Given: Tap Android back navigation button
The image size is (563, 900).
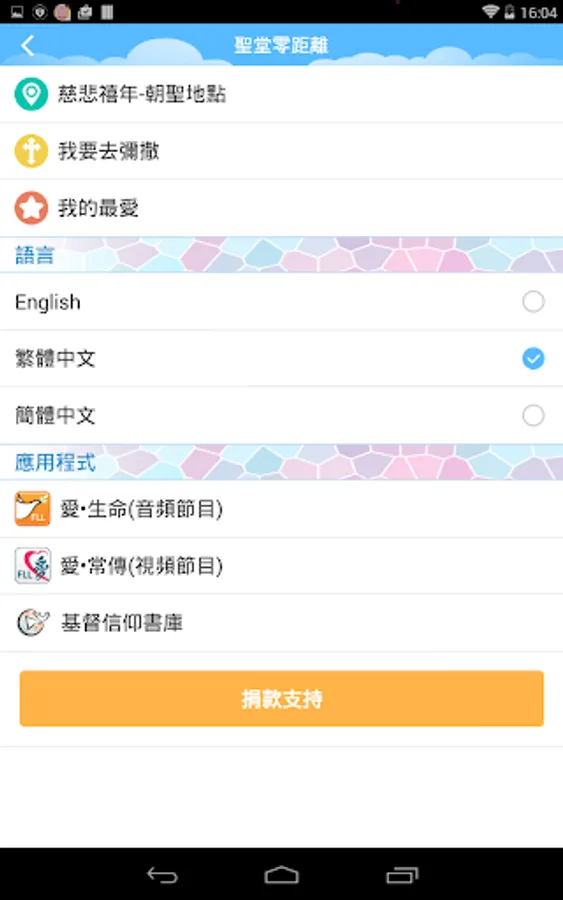Looking at the screenshot, I should coord(162,875).
